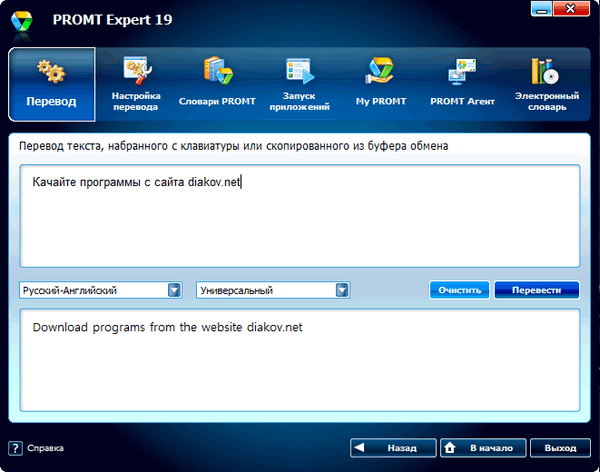This screenshot has width=600, height=472.
Task: Select the Настройка перевода tab label
Action: tap(136, 101)
